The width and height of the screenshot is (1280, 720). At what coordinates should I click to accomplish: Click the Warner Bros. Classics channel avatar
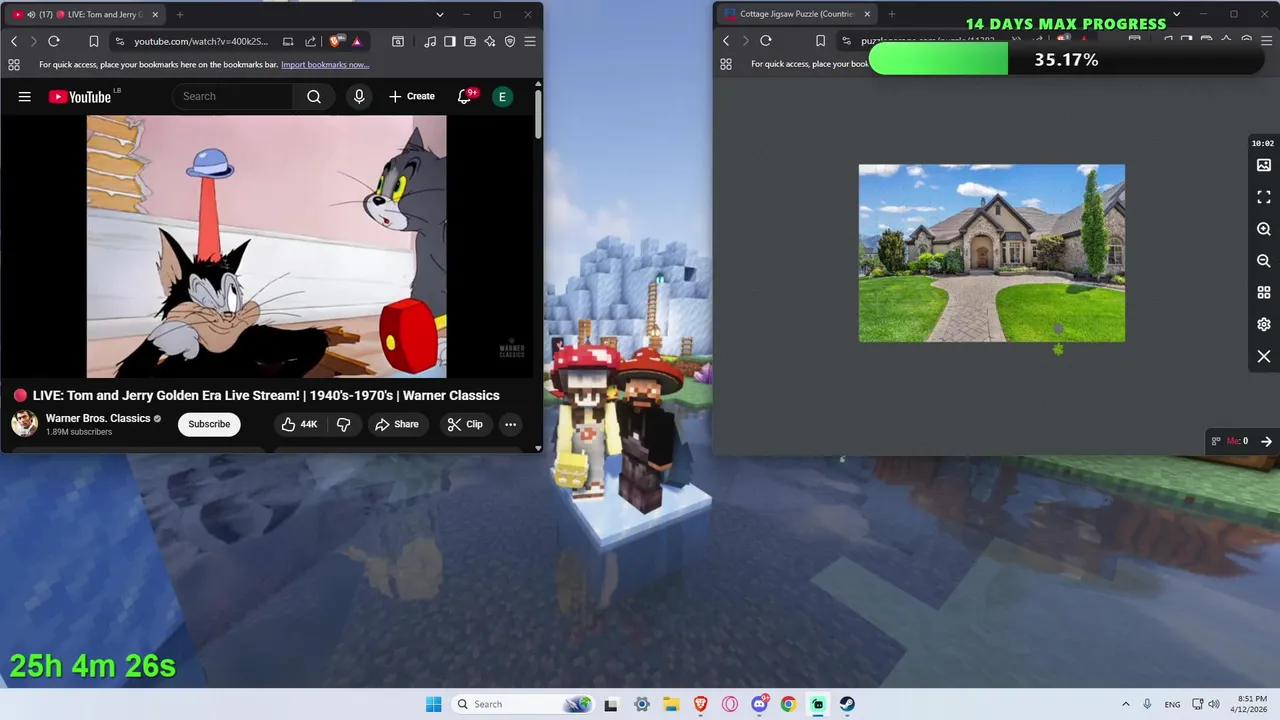(25, 424)
